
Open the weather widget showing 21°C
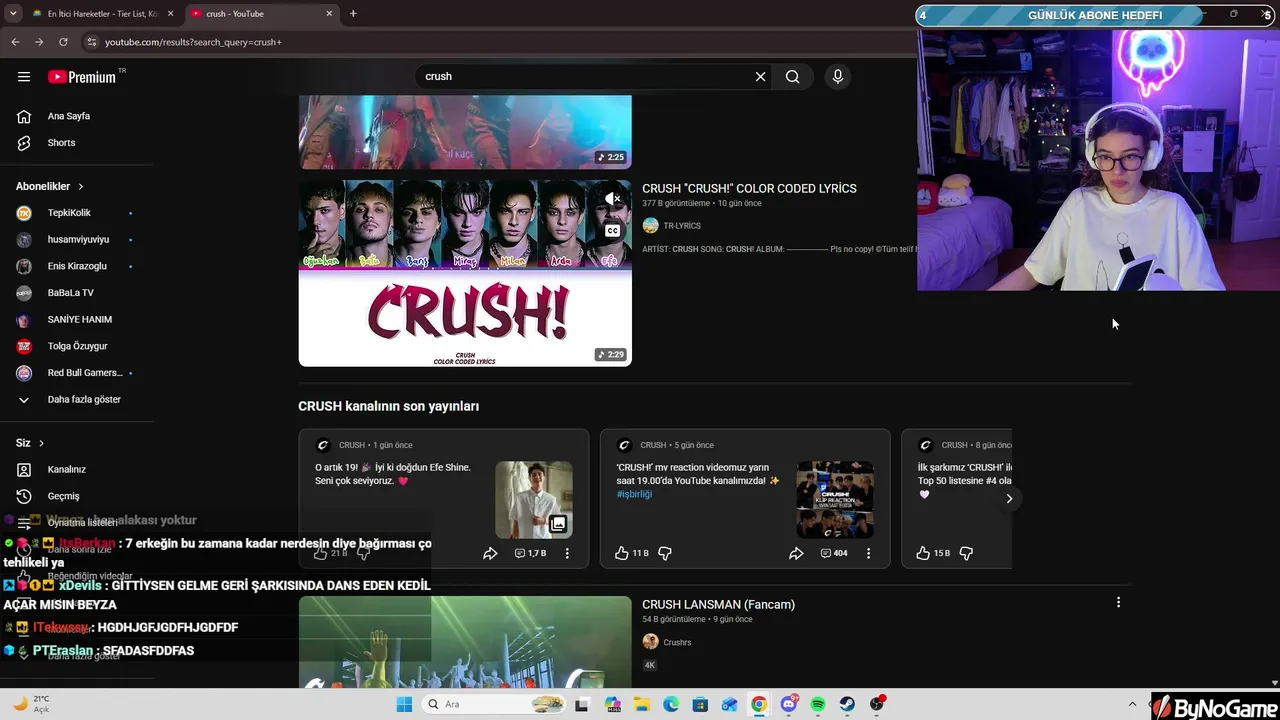30,704
